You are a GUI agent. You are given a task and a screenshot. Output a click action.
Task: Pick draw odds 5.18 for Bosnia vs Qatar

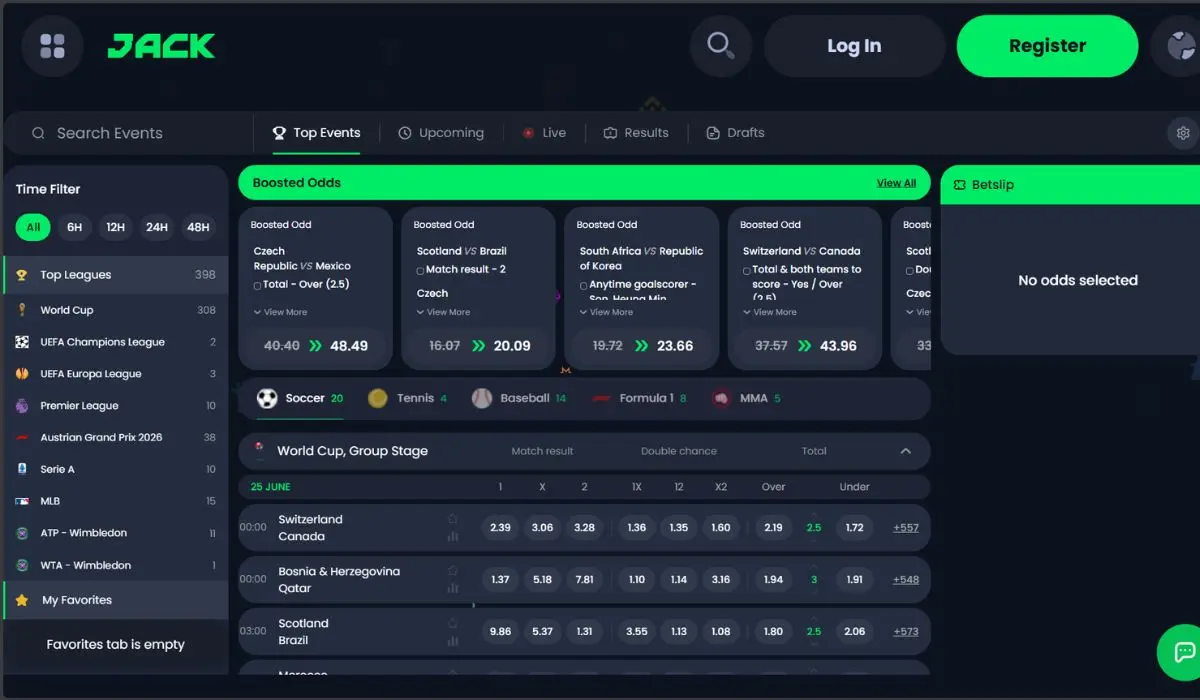[543, 579]
